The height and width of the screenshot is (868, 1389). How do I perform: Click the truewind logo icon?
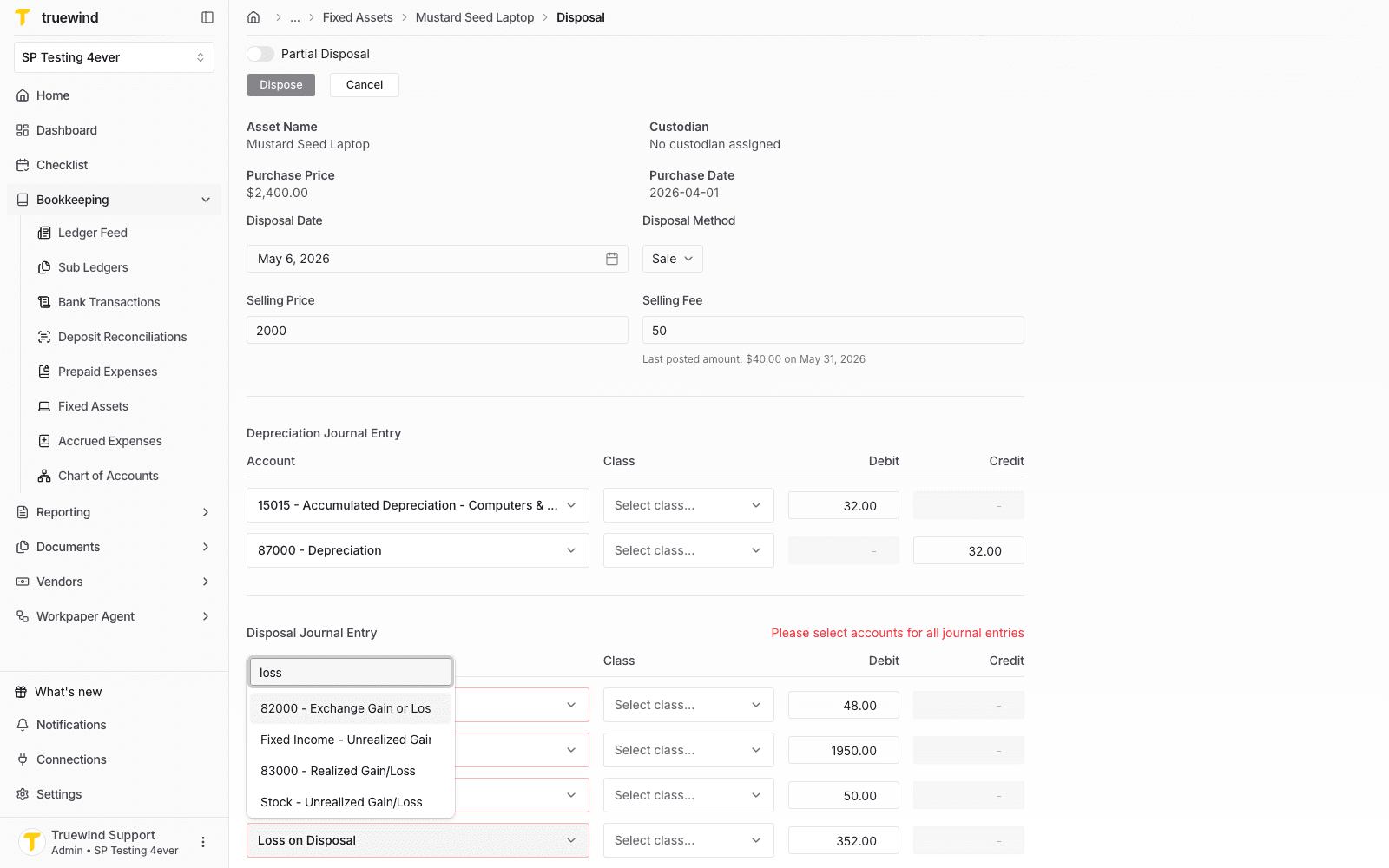click(23, 17)
